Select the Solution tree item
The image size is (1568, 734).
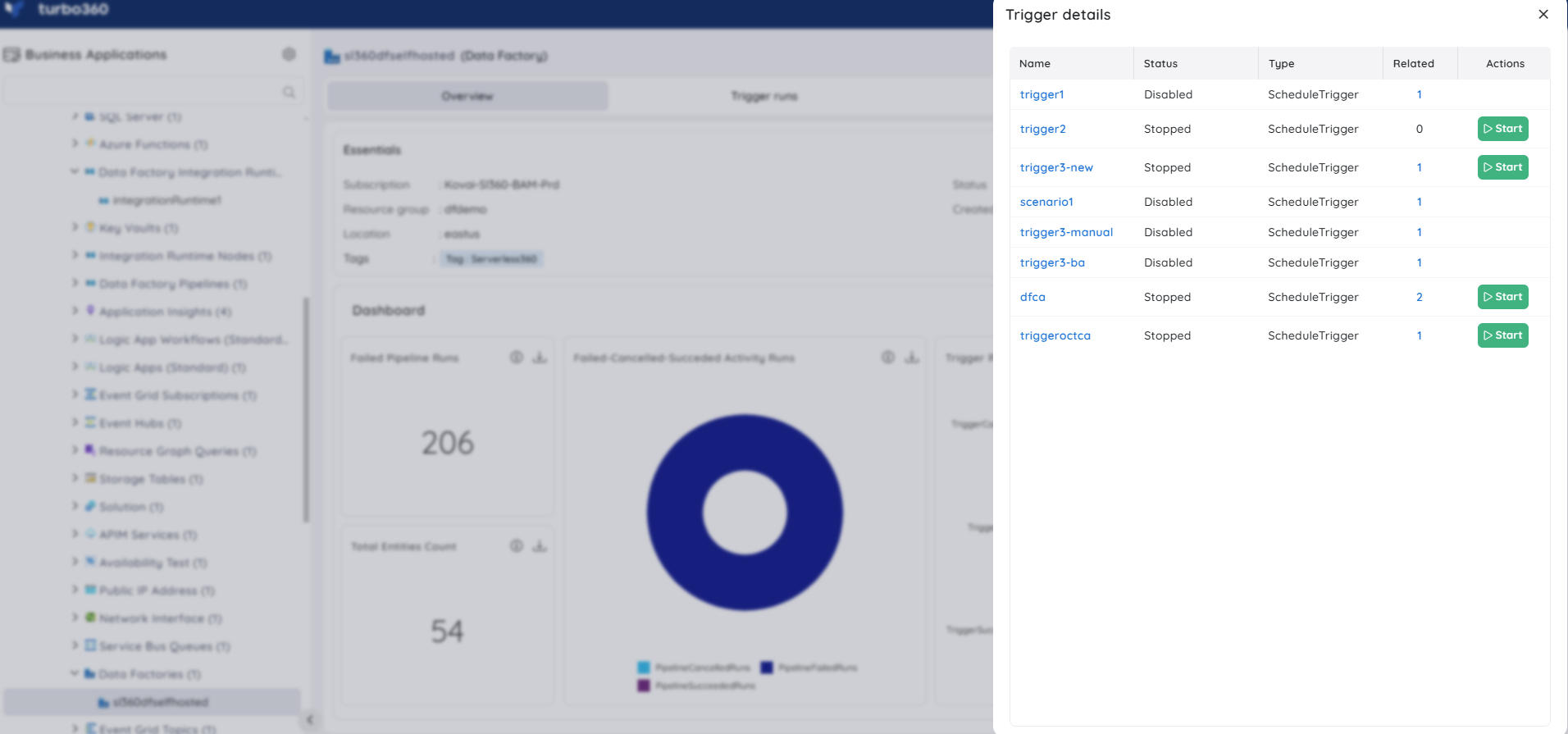pyautogui.click(x=131, y=507)
